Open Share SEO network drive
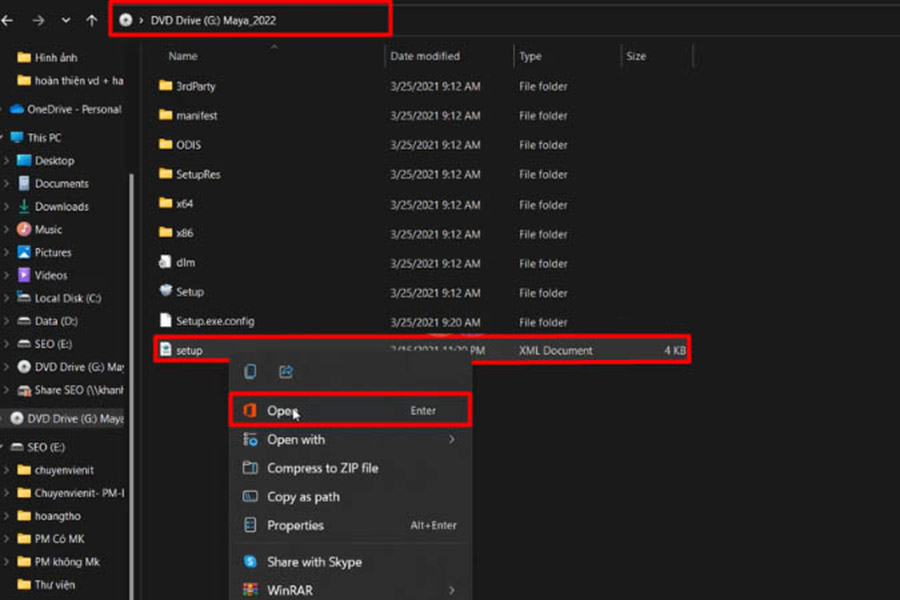This screenshot has width=900, height=600. [x=71, y=390]
